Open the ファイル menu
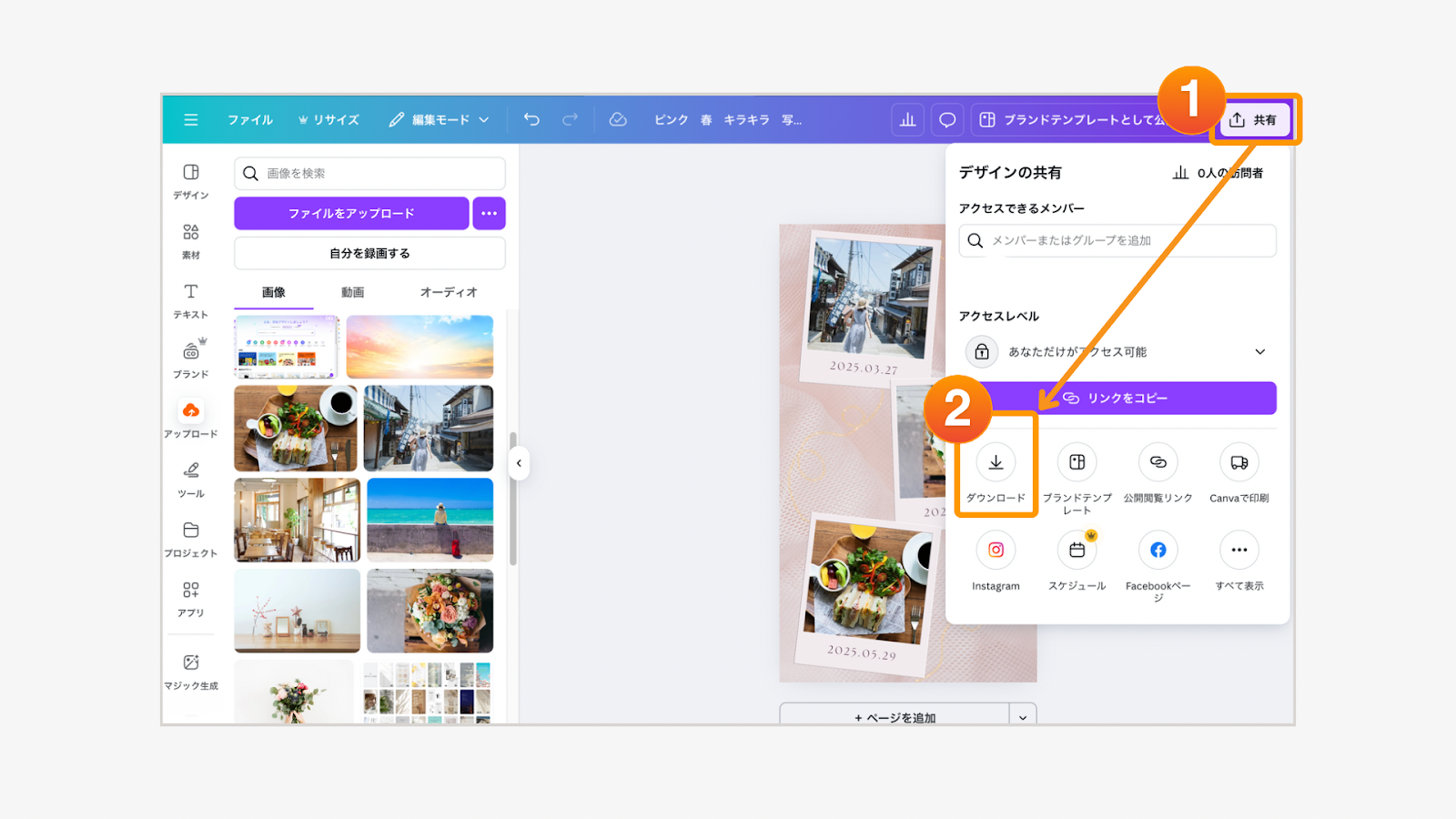Viewport: 1456px width, 819px height. (x=250, y=120)
